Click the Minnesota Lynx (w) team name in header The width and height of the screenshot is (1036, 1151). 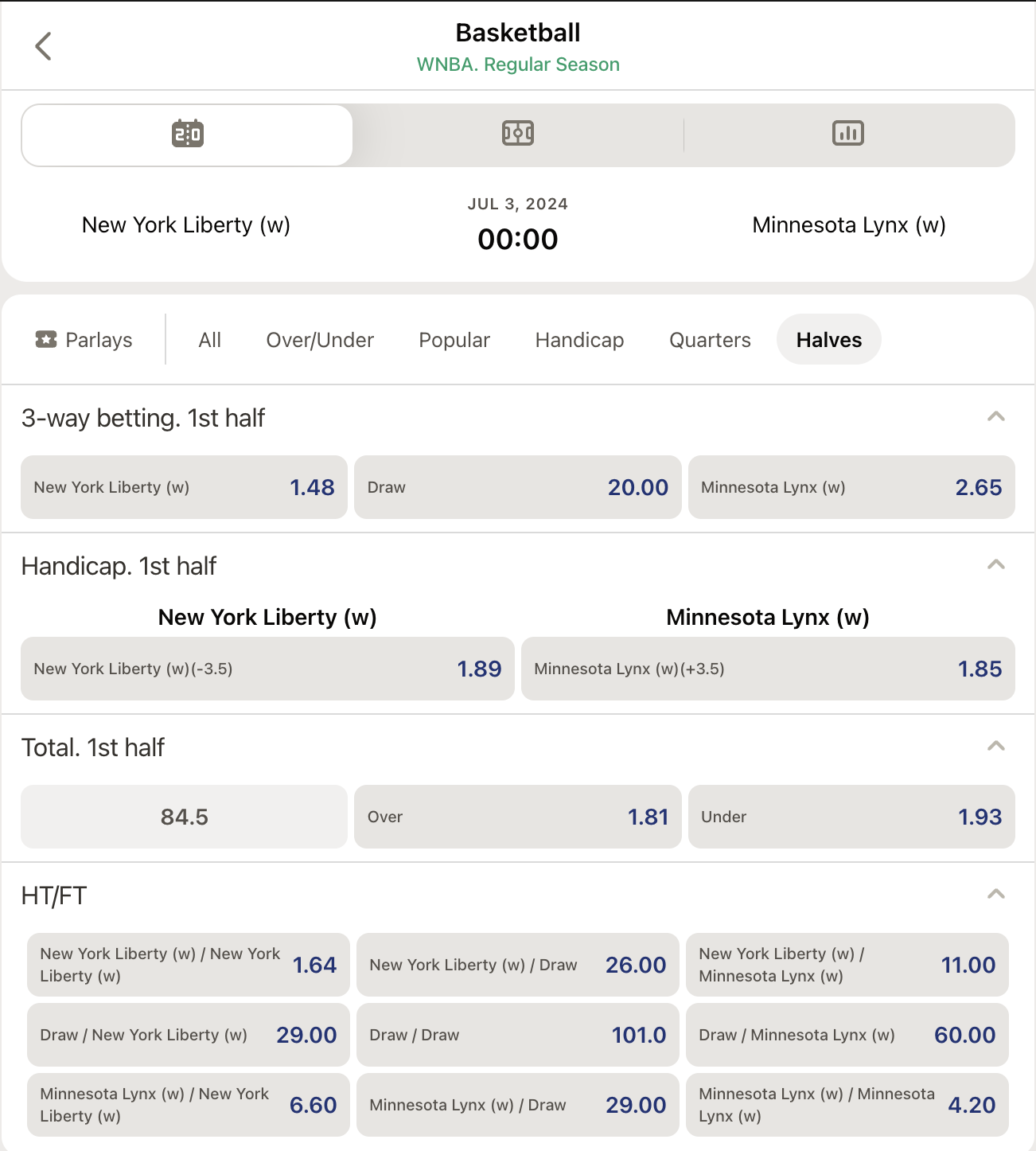(x=849, y=225)
